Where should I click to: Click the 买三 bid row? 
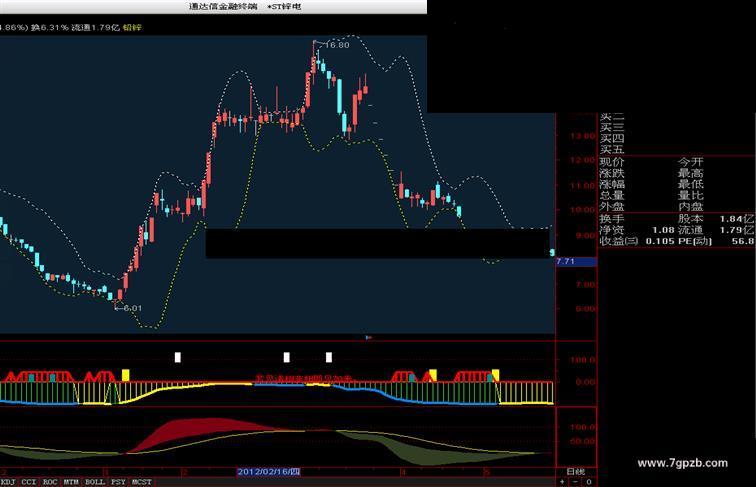coord(612,127)
